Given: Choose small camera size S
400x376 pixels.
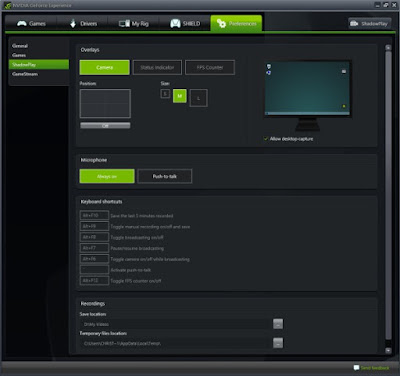Looking at the screenshot, I should point(165,94).
